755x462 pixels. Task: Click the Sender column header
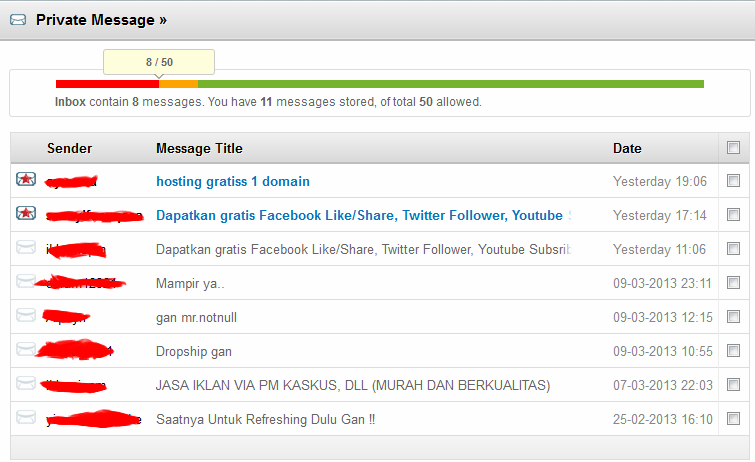[69, 148]
